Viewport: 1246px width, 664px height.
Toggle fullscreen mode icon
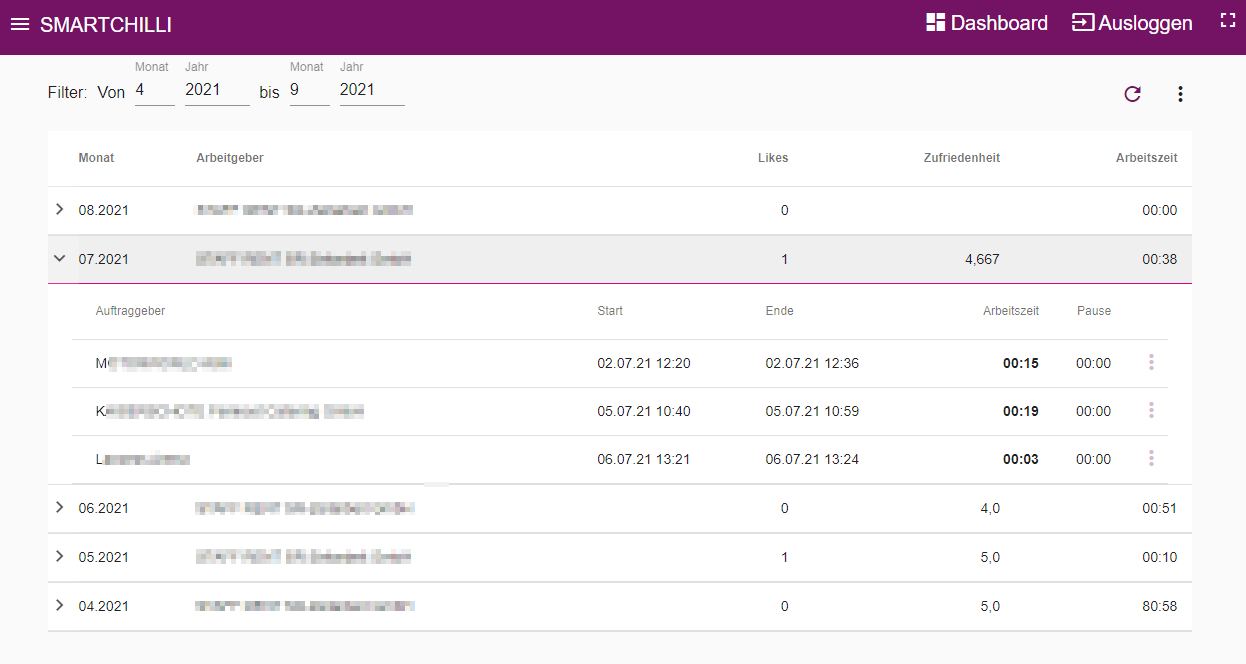pos(1228,20)
